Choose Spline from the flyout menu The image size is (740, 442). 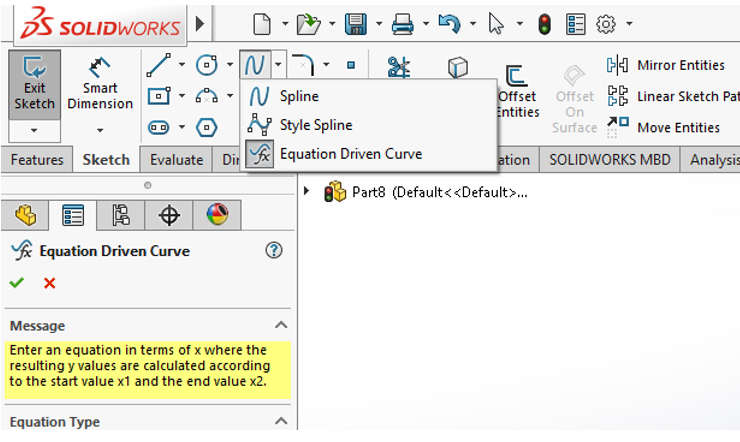tap(369, 96)
